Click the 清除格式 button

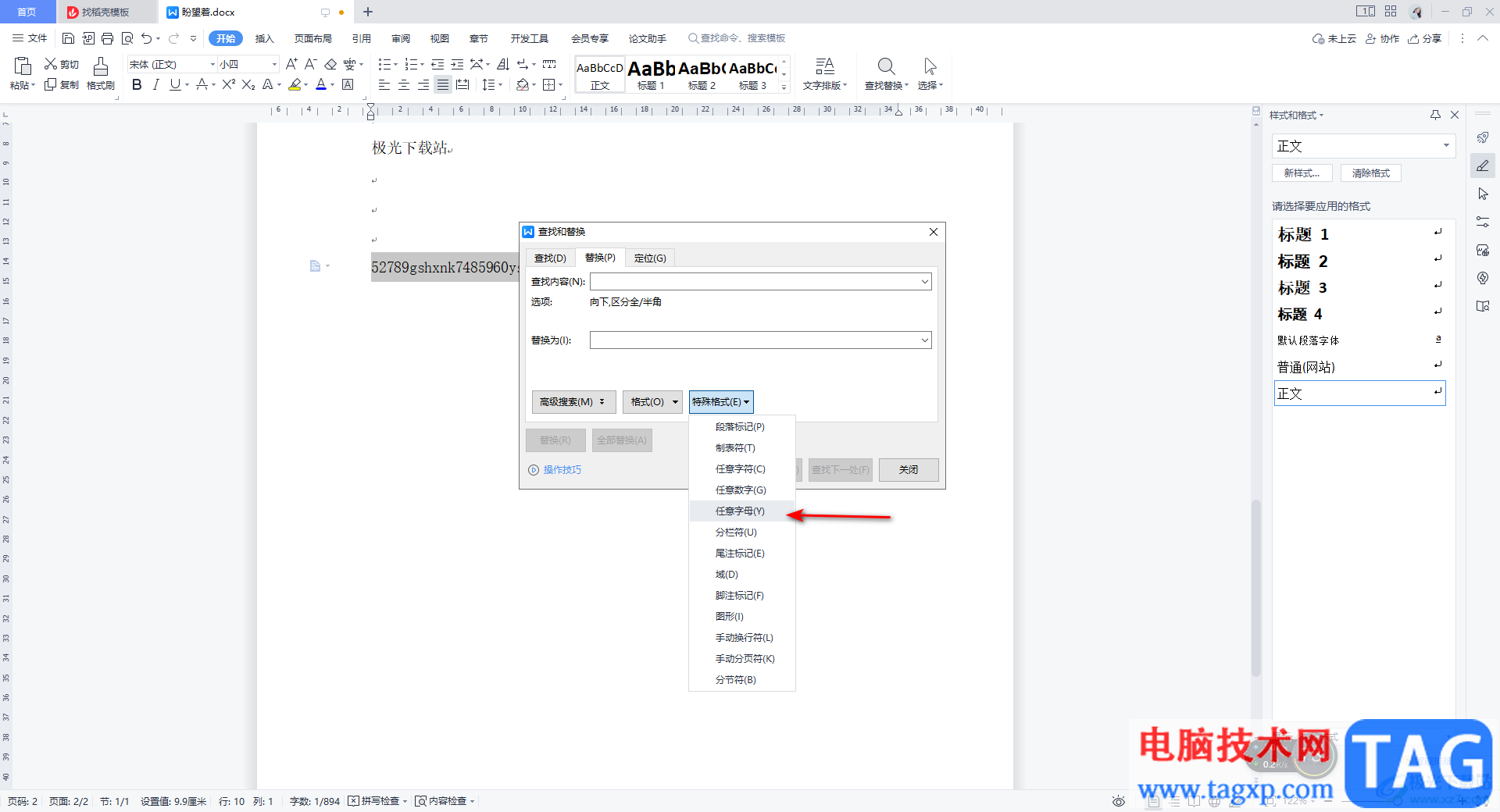pyautogui.click(x=1371, y=173)
